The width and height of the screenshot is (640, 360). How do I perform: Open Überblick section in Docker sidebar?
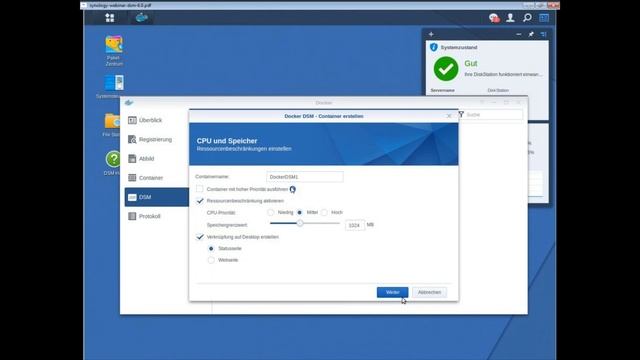[157, 120]
